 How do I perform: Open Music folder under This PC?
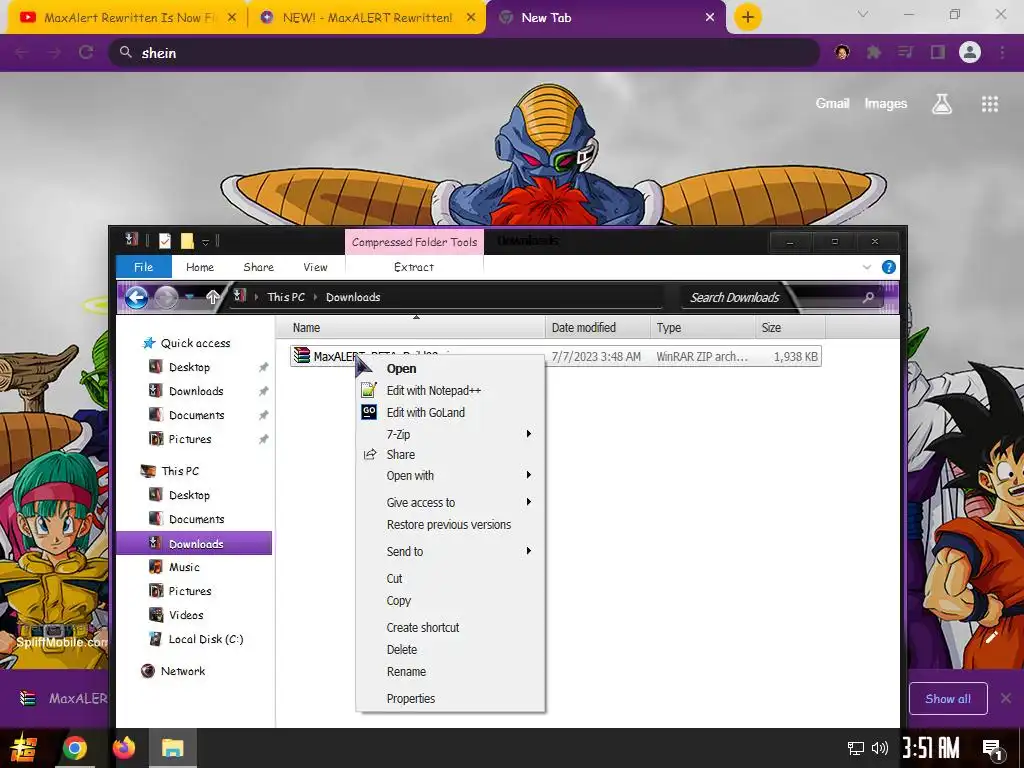click(184, 568)
